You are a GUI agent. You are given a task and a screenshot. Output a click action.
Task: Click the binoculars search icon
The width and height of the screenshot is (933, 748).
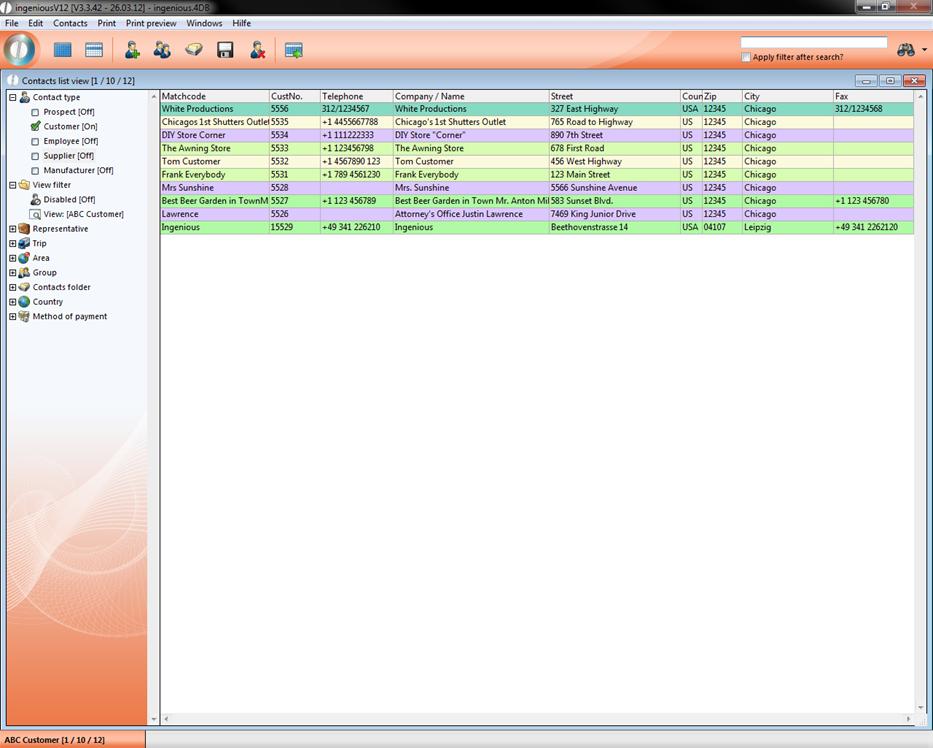click(905, 50)
